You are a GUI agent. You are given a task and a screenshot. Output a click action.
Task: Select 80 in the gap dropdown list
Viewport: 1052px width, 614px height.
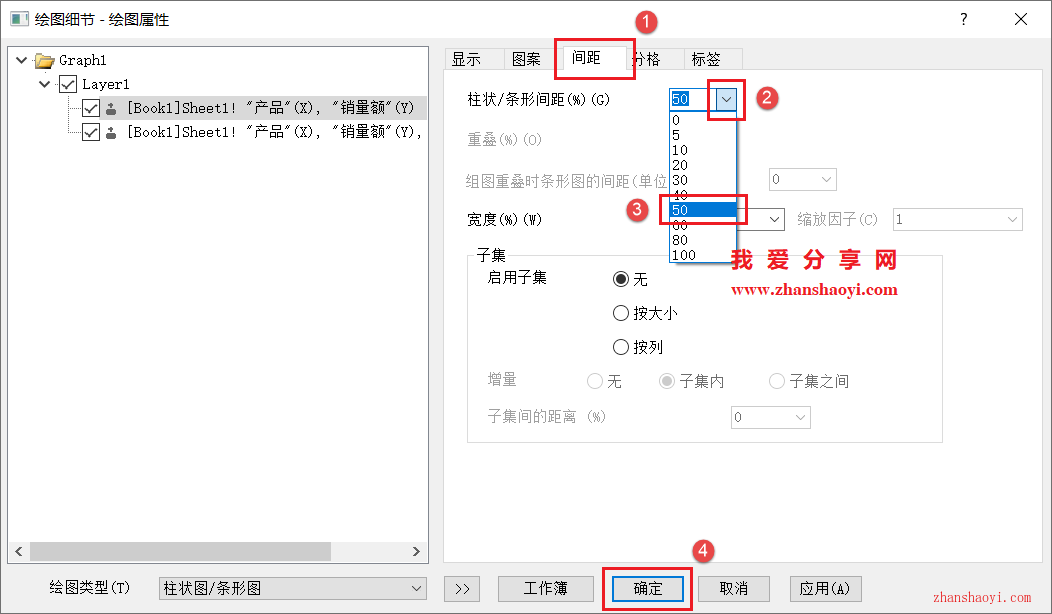click(x=702, y=240)
